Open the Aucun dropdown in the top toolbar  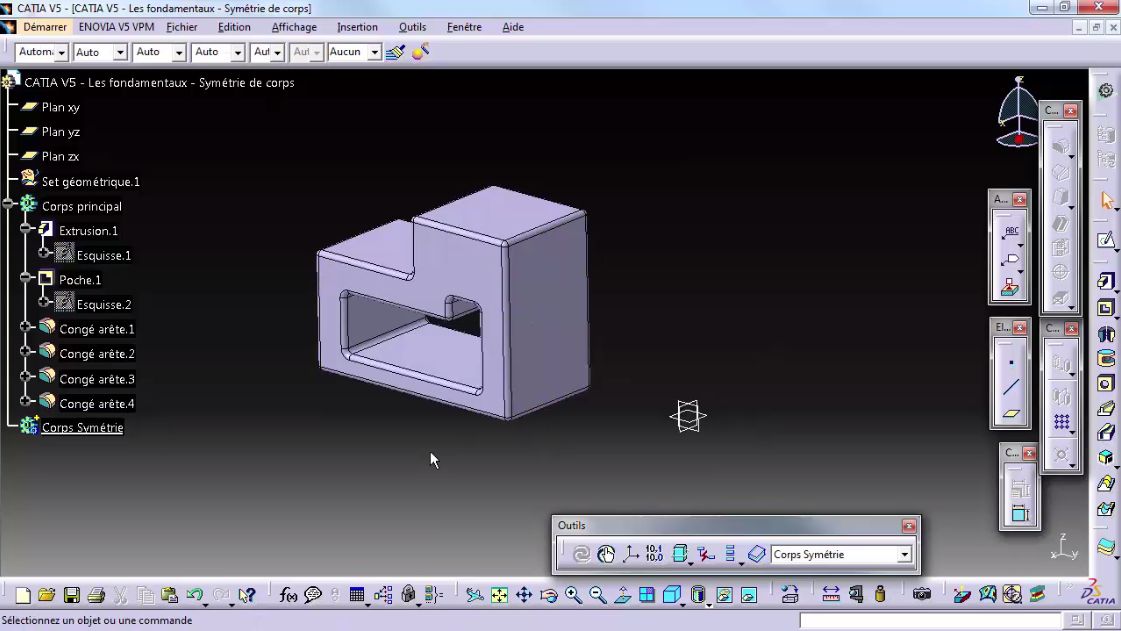coord(374,52)
